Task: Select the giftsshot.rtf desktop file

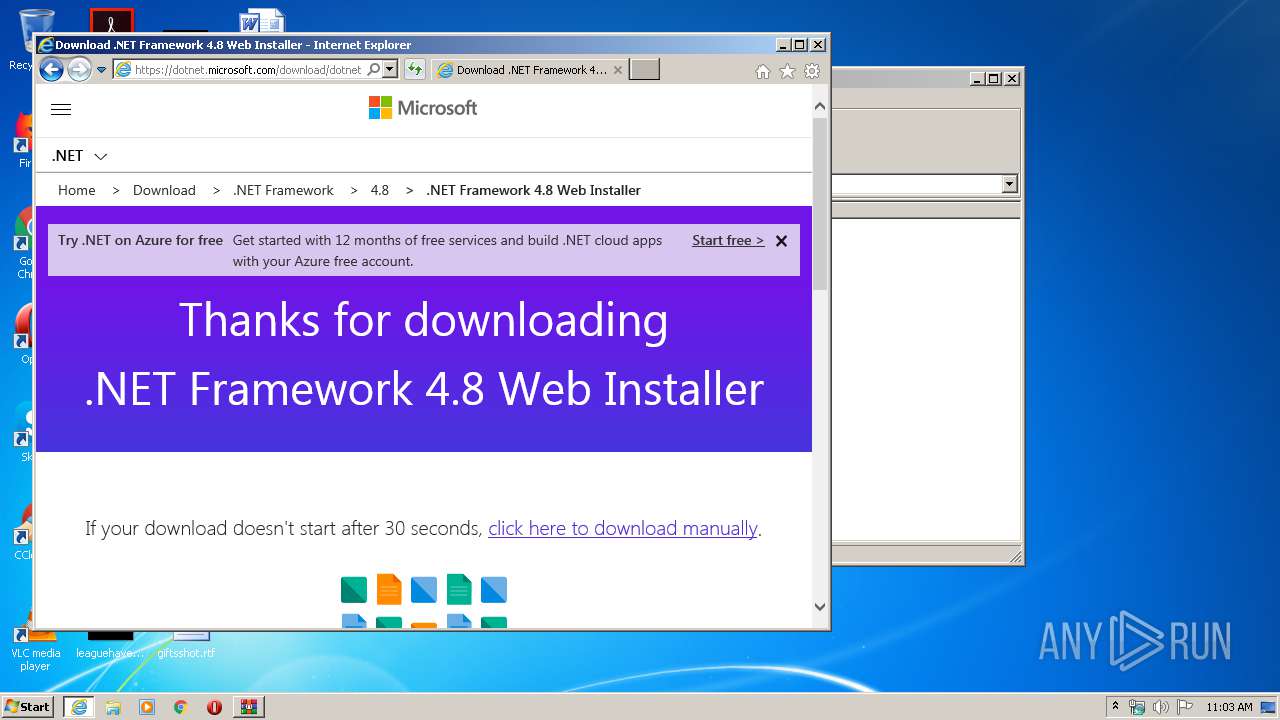Action: click(x=186, y=645)
